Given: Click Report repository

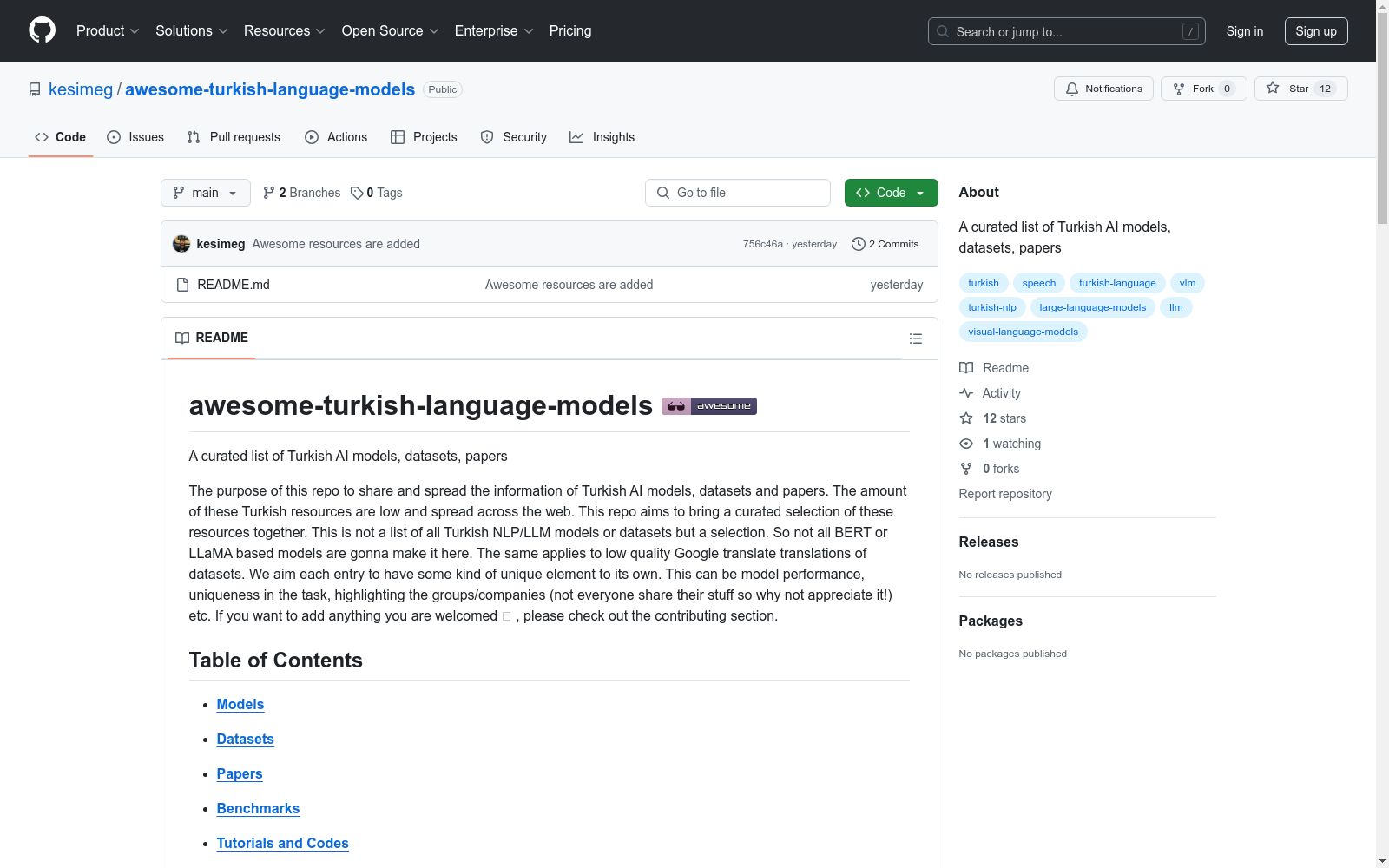Looking at the screenshot, I should tap(1005, 494).
